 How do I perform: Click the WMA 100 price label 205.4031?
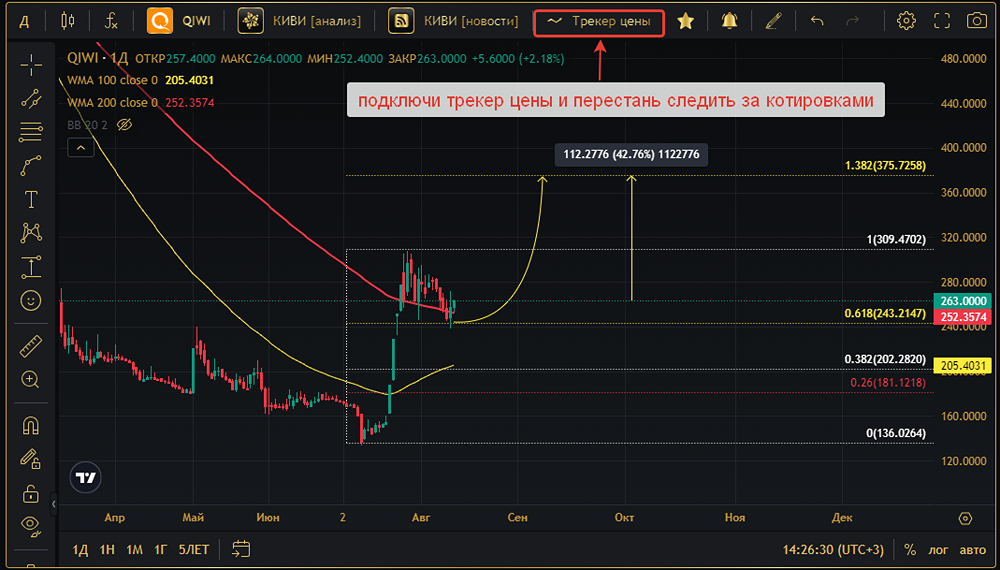[x=961, y=366]
